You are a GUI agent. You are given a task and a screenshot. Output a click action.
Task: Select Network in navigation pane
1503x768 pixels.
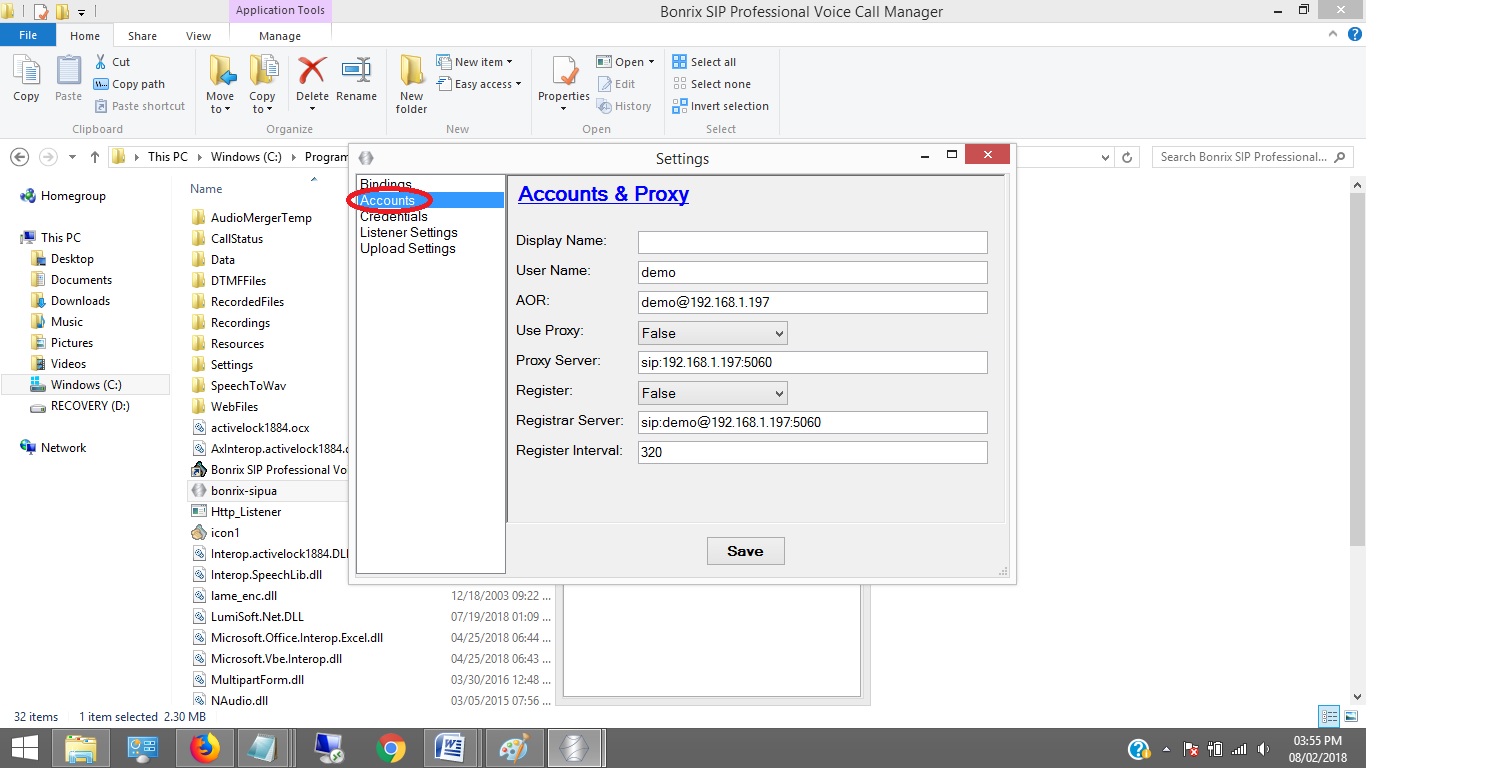[54, 448]
